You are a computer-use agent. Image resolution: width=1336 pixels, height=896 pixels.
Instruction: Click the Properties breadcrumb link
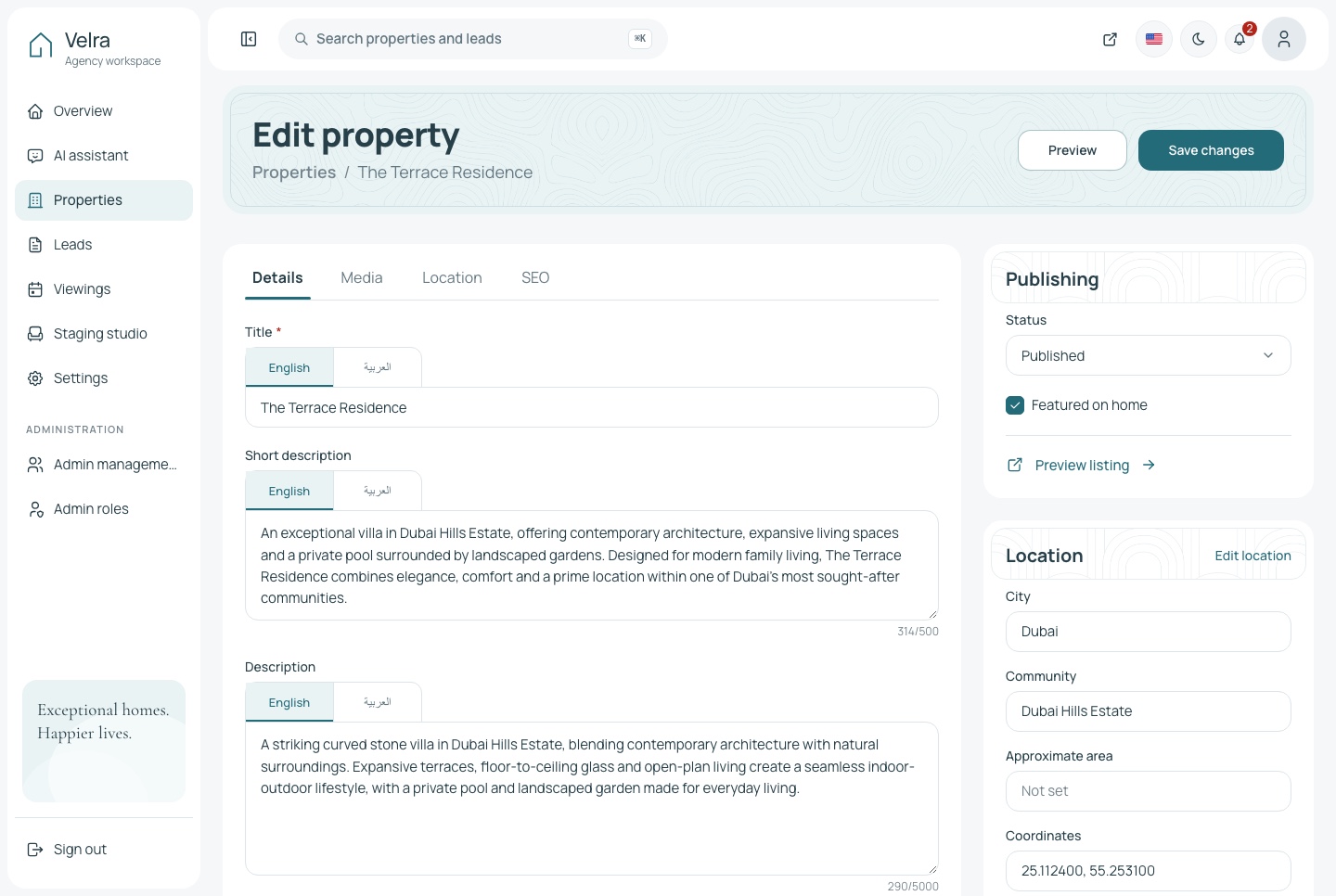coord(294,173)
